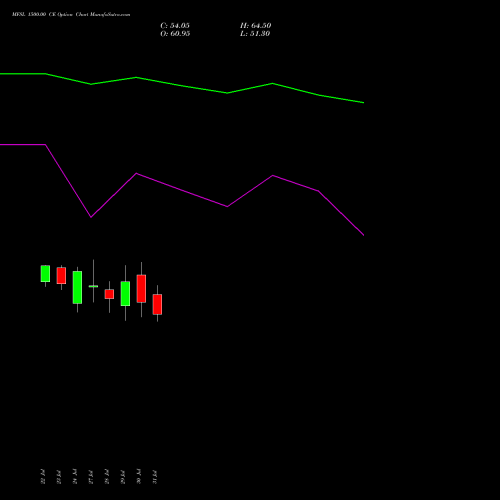Click the open value O: 60.95
This screenshot has width=500, height=500.
(x=175, y=34)
